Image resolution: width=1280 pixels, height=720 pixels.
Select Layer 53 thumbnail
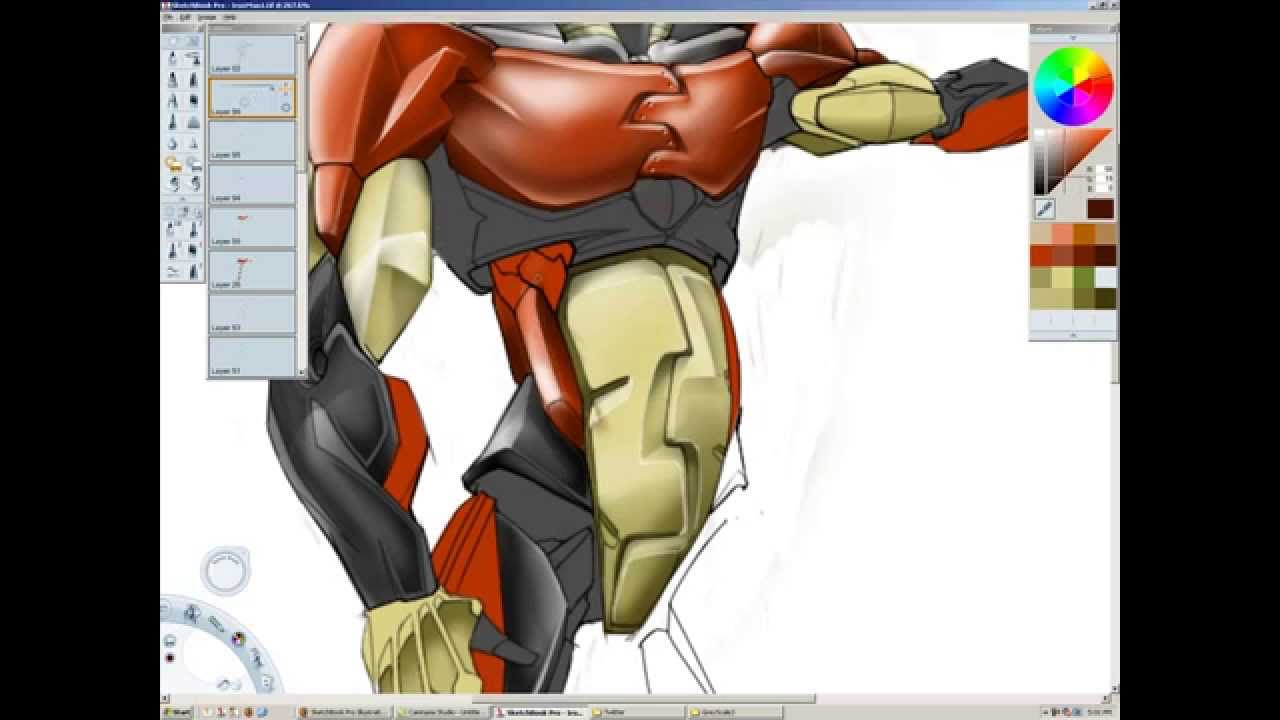(252, 313)
